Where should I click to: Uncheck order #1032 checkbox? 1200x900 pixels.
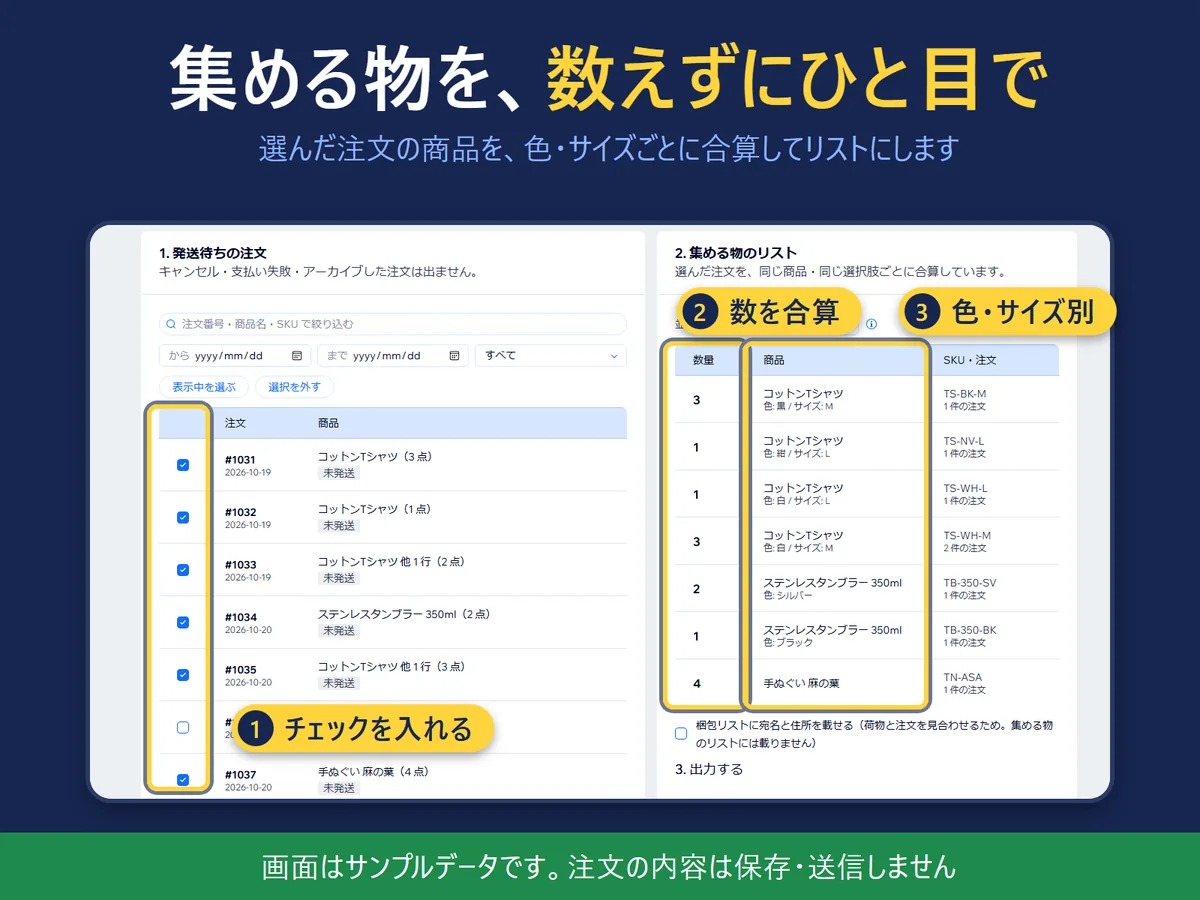[x=183, y=517]
